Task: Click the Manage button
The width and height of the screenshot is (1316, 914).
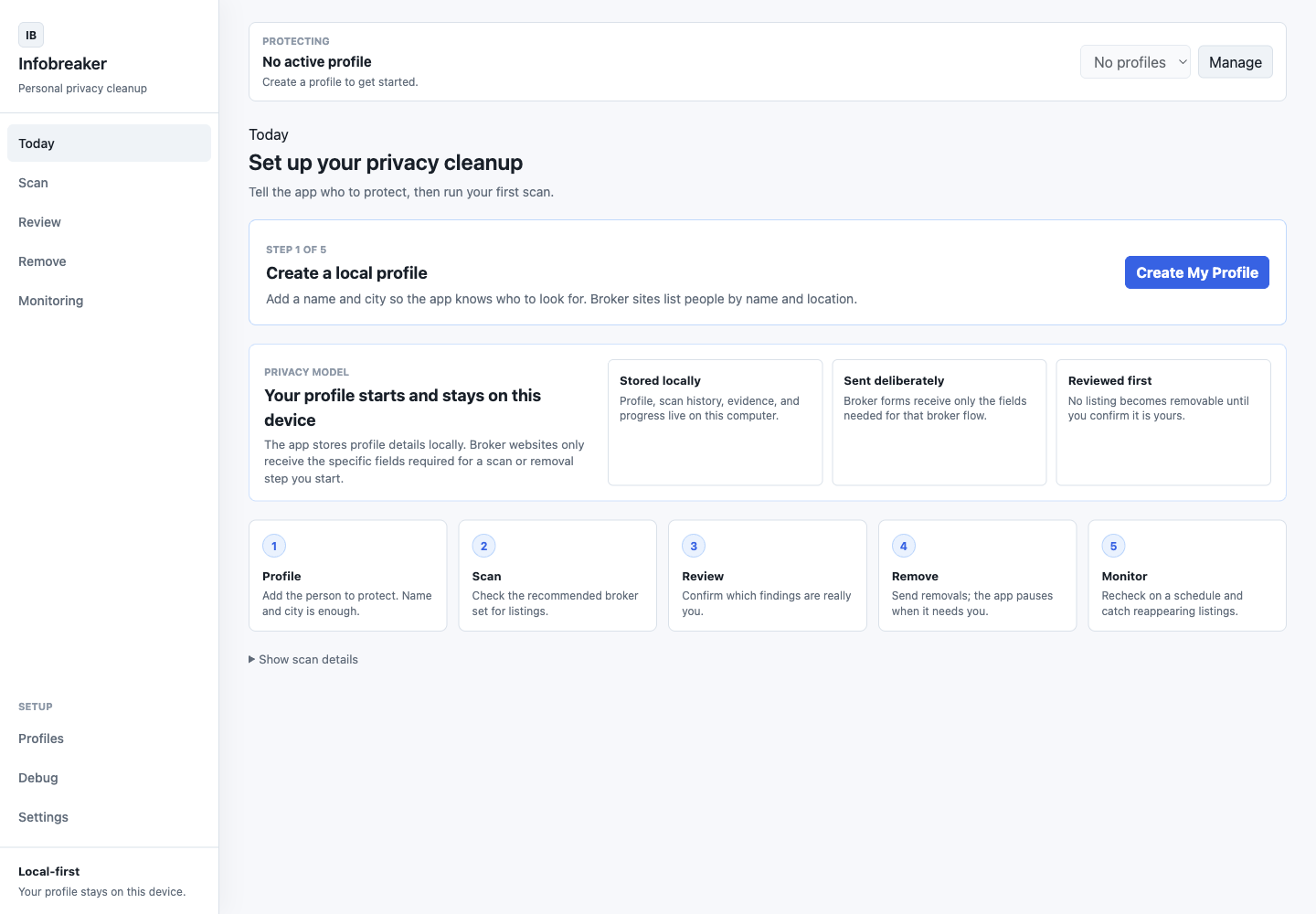Action: click(x=1236, y=62)
